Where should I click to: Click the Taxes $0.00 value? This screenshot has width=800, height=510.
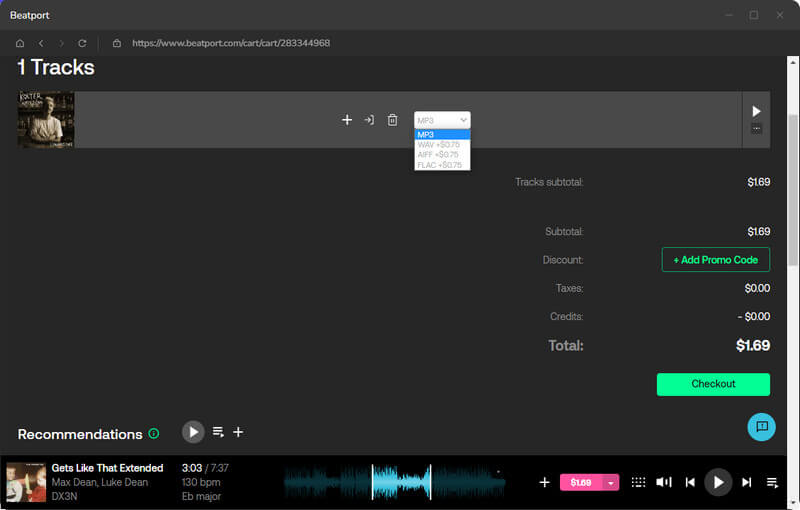click(757, 288)
